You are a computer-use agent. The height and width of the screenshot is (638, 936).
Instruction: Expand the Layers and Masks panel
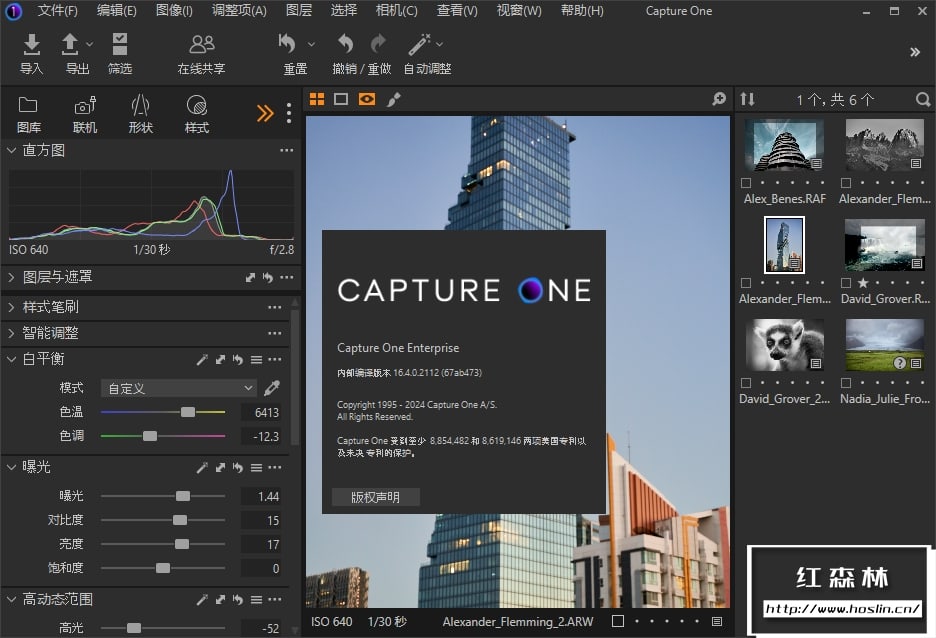pos(12,277)
